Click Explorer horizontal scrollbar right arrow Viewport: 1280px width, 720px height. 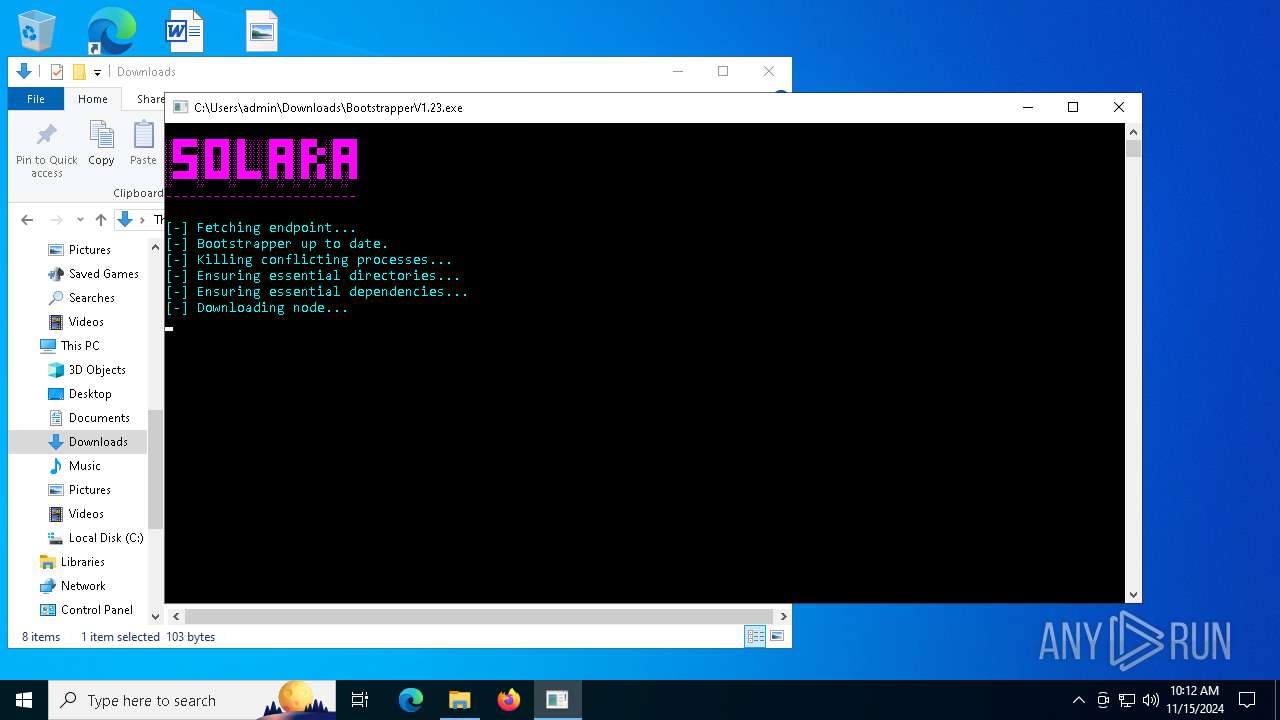pos(783,616)
